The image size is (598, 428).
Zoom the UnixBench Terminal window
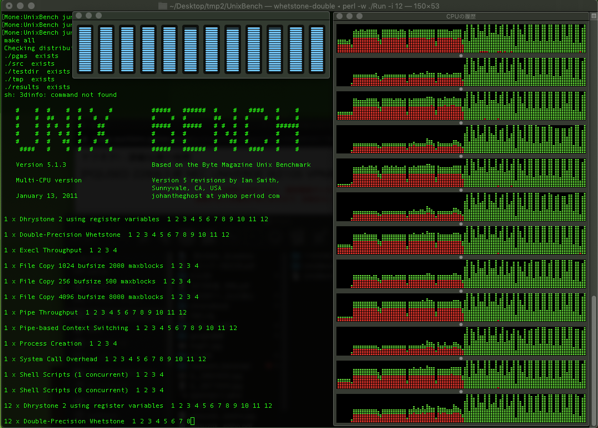32,6
